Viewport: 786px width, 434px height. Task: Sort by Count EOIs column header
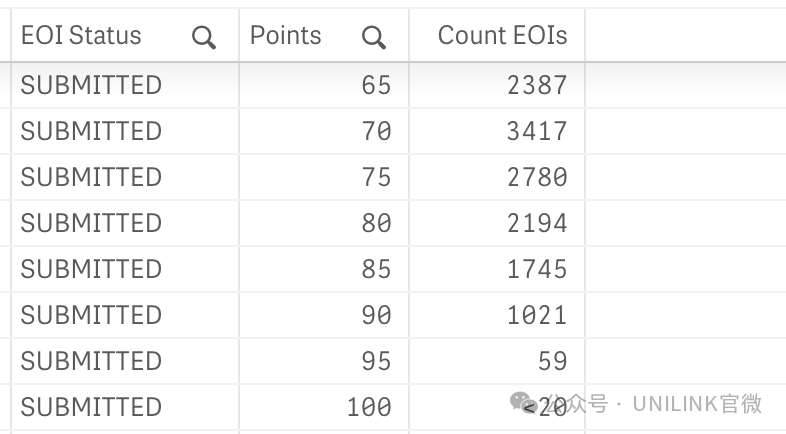[503, 36]
